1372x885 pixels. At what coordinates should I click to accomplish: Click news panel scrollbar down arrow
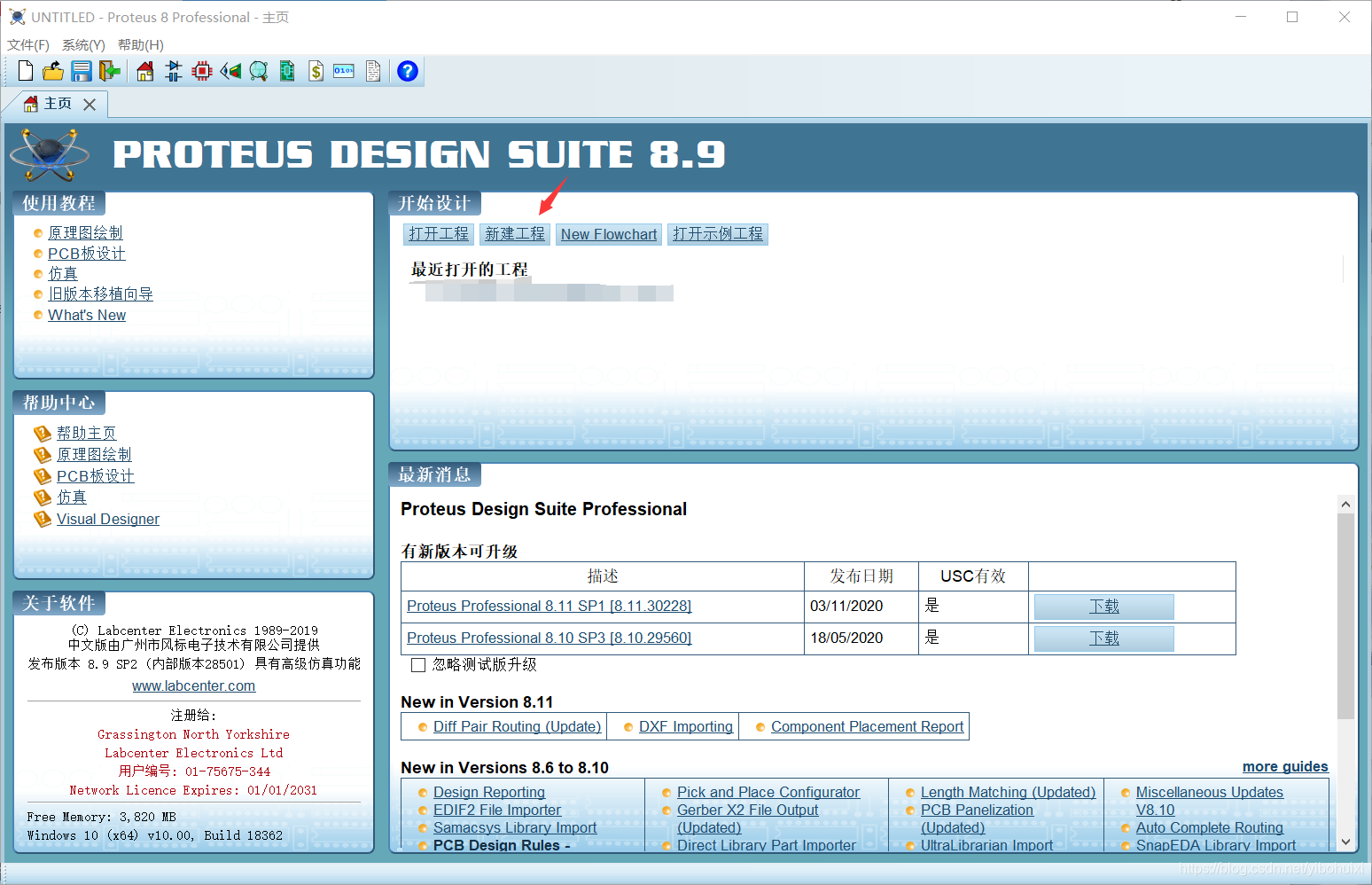tap(1345, 842)
